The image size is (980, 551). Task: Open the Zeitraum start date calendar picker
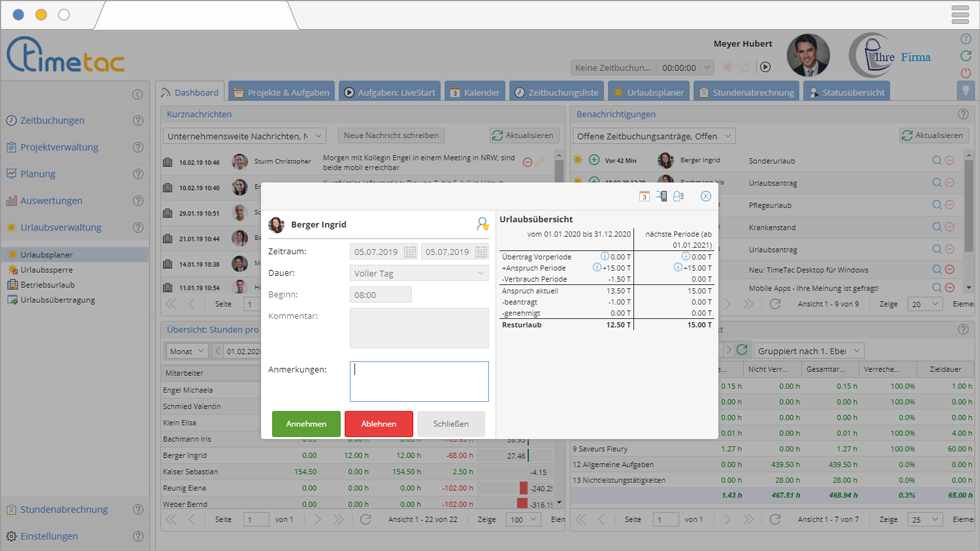coord(410,252)
